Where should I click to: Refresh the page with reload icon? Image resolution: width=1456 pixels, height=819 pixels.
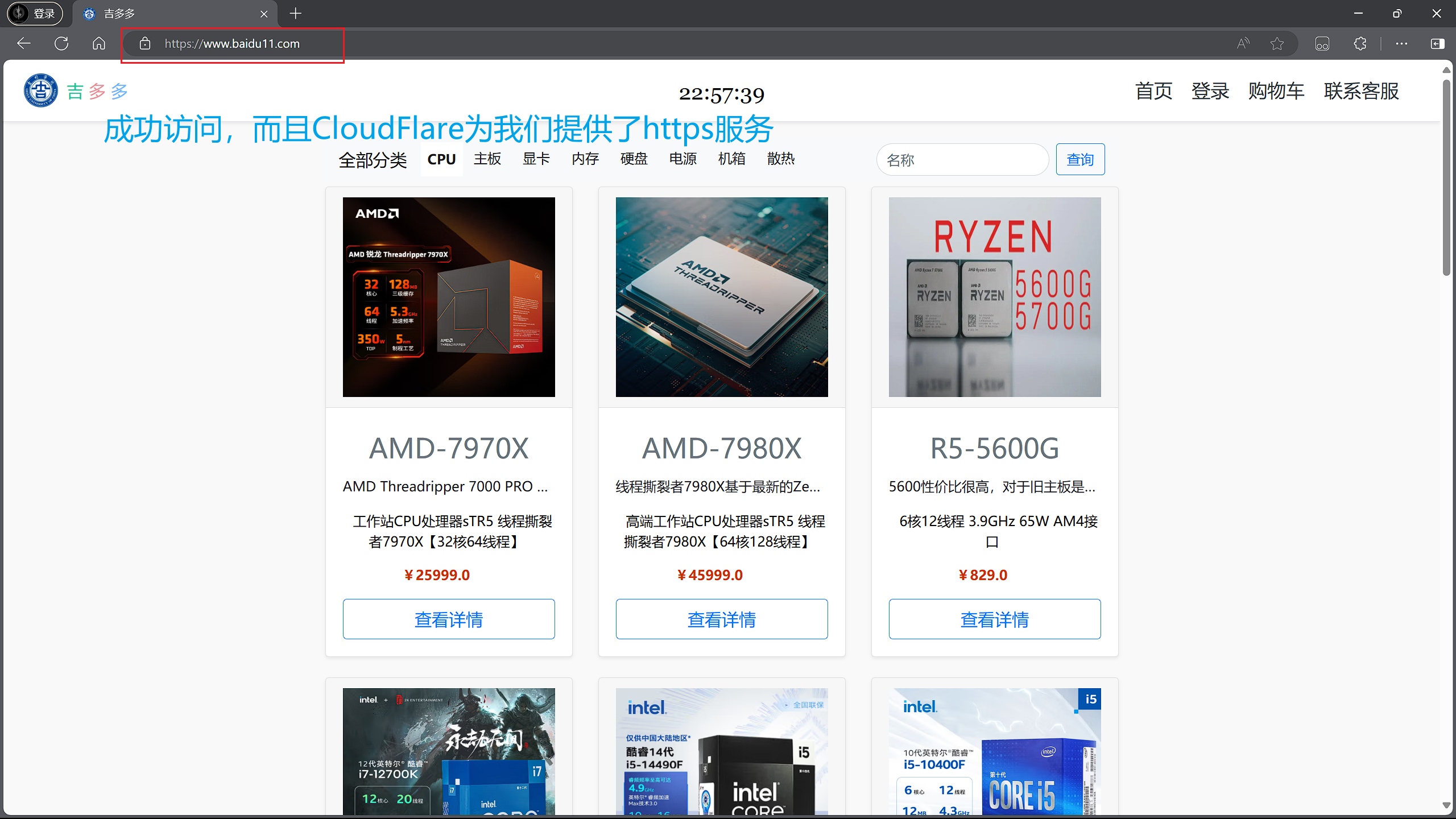click(x=61, y=43)
